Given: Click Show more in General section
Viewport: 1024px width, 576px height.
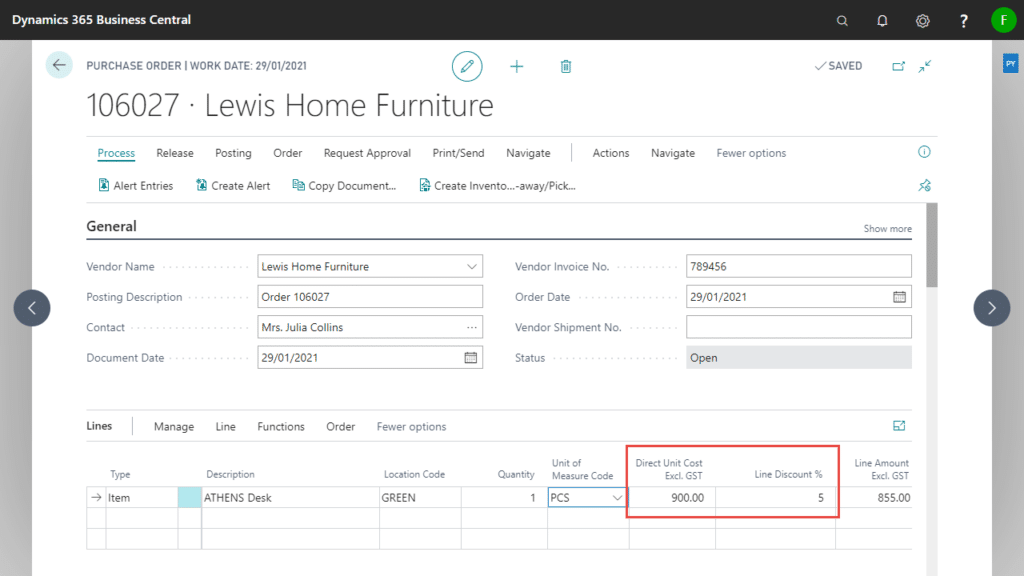Looking at the screenshot, I should 888,229.
